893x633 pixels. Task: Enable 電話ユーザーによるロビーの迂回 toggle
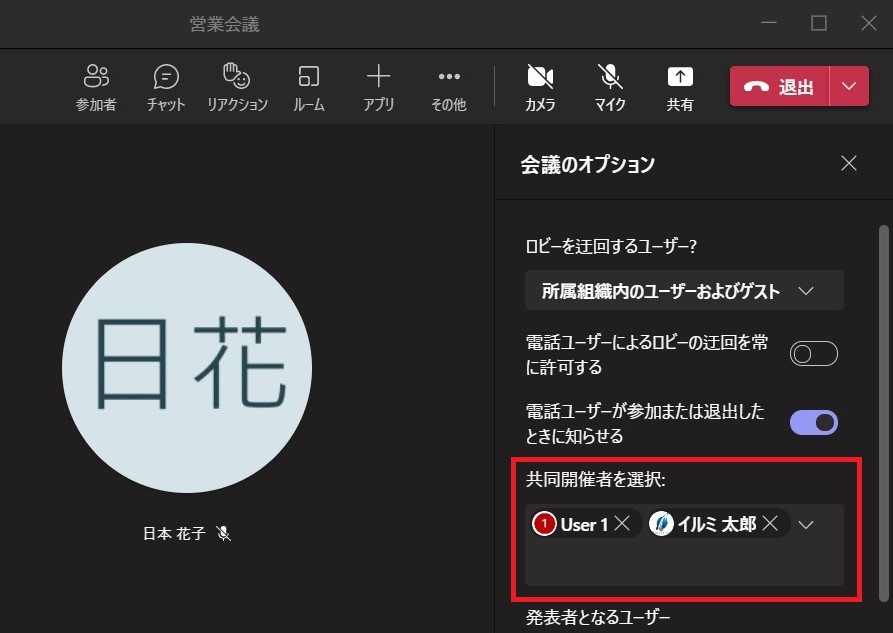coord(813,354)
